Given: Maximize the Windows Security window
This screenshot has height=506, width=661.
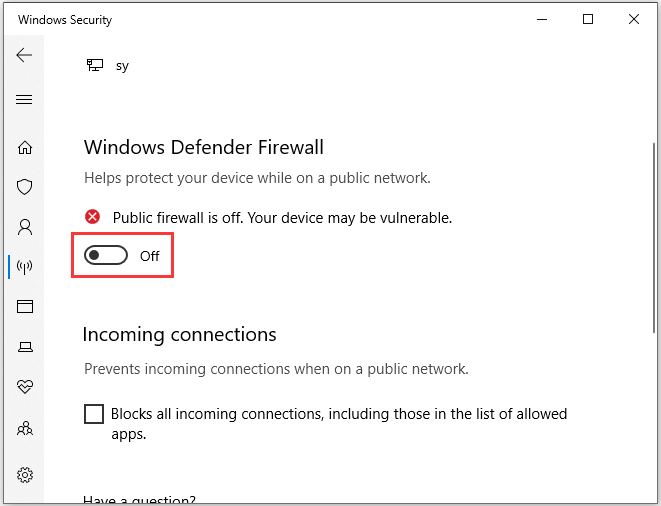Looking at the screenshot, I should [588, 19].
